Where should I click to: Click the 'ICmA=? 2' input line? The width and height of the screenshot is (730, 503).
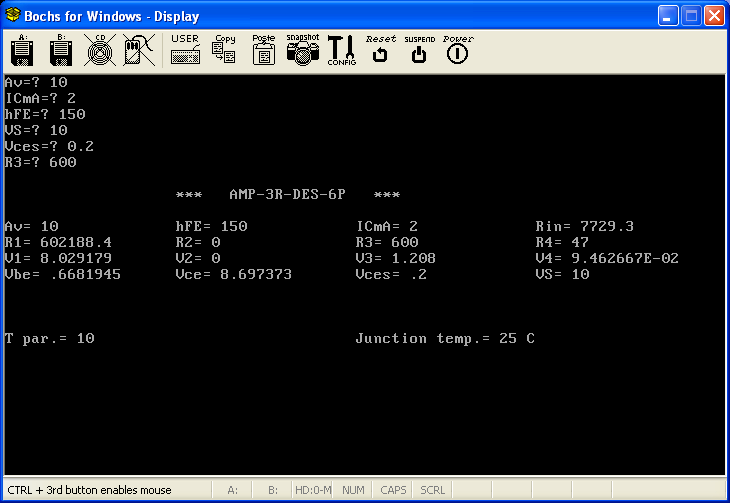[41, 98]
